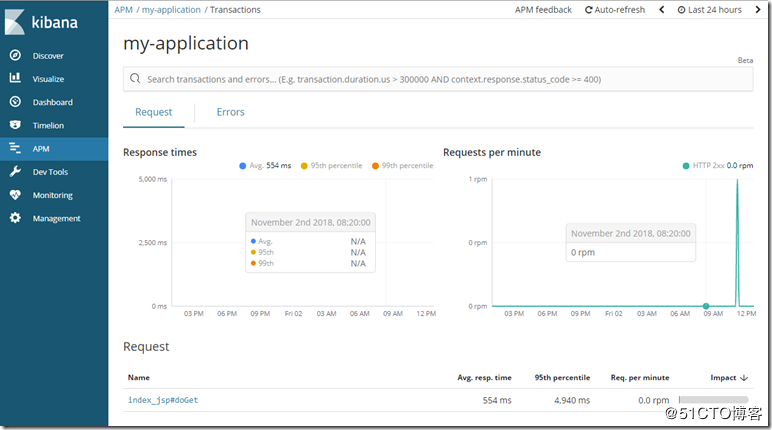This screenshot has width=772, height=430.
Task: Step time range backward with left chevron
Action: [x=662, y=9]
